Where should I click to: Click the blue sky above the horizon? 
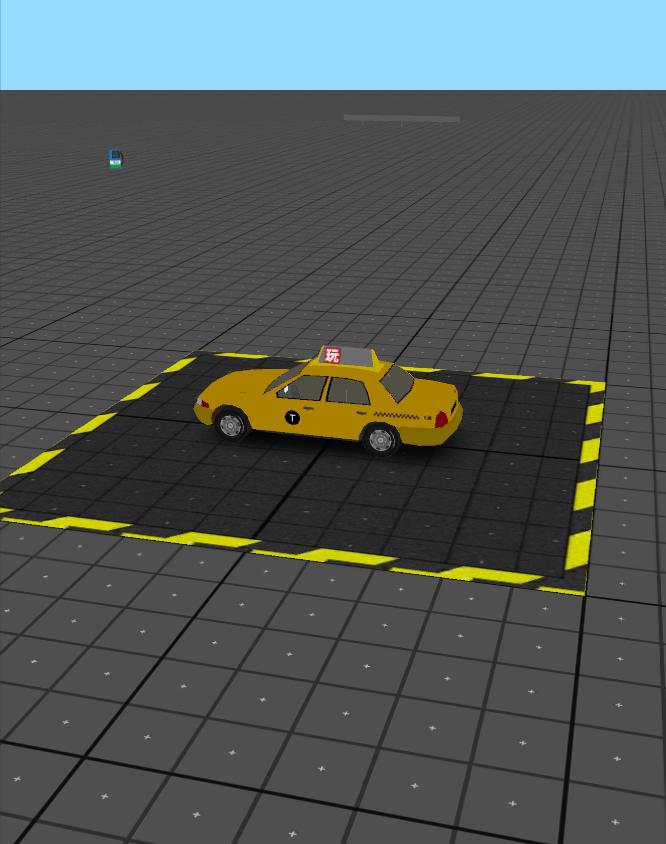pyautogui.click(x=333, y=45)
